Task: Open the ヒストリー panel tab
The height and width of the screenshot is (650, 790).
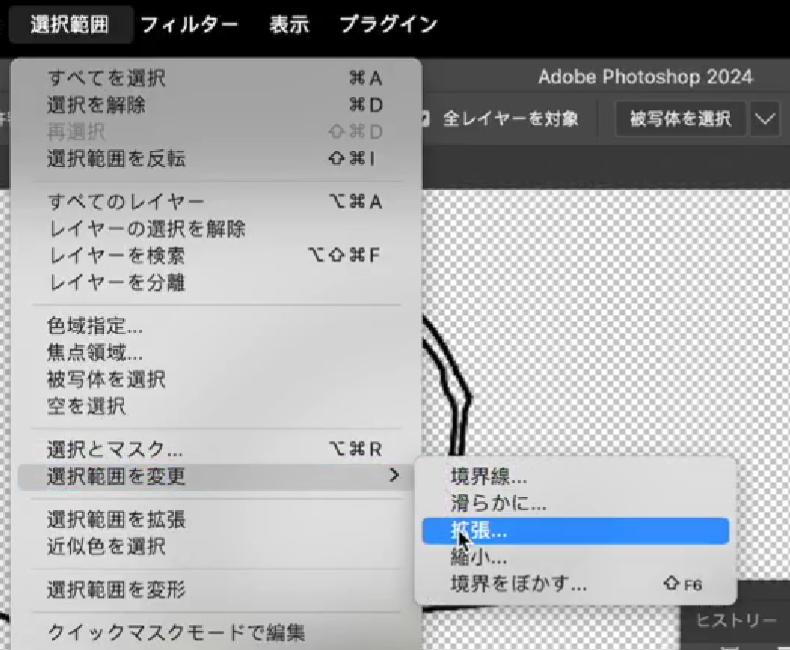Action: pyautogui.click(x=736, y=620)
